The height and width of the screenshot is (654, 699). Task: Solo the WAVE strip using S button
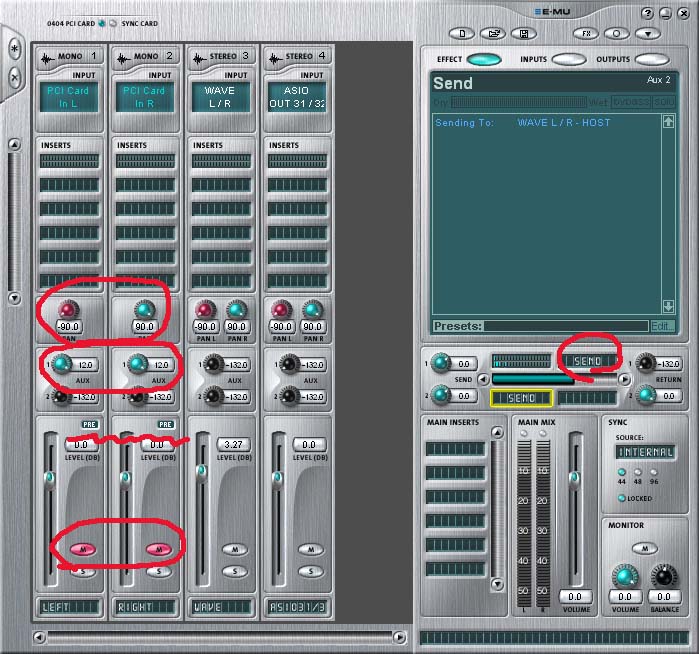click(235, 571)
